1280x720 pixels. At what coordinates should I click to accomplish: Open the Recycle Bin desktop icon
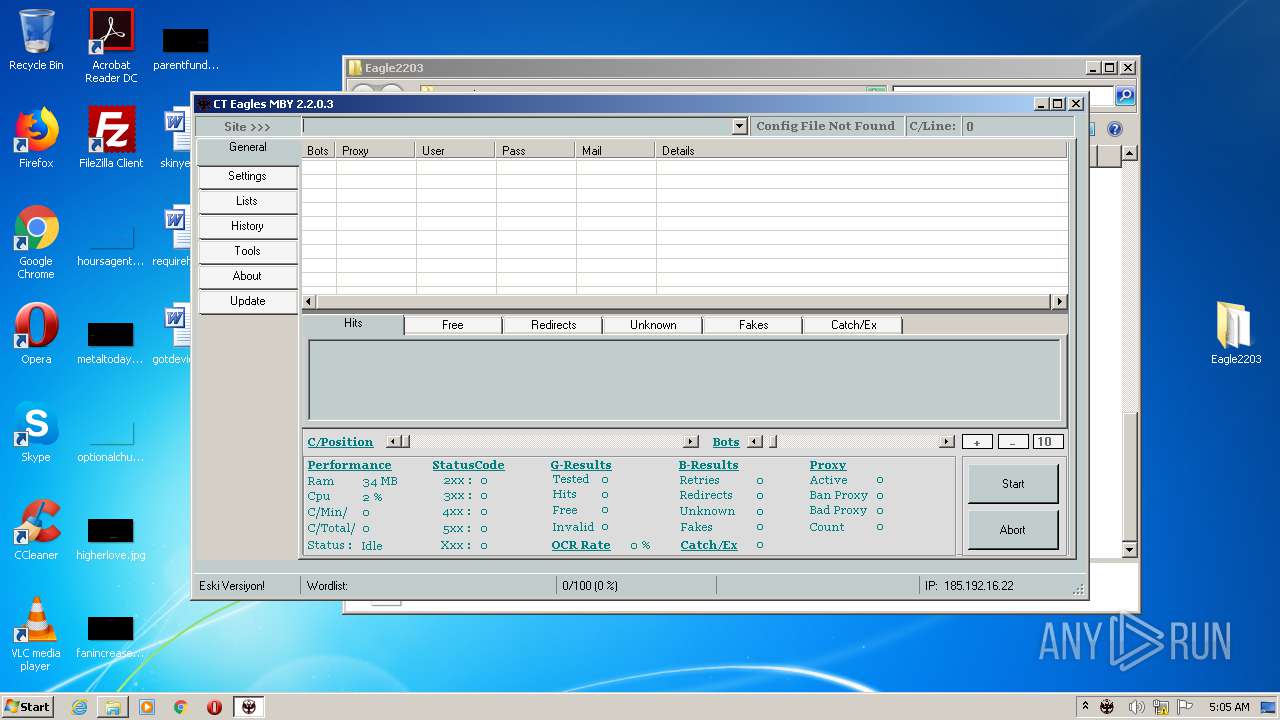coord(36,40)
